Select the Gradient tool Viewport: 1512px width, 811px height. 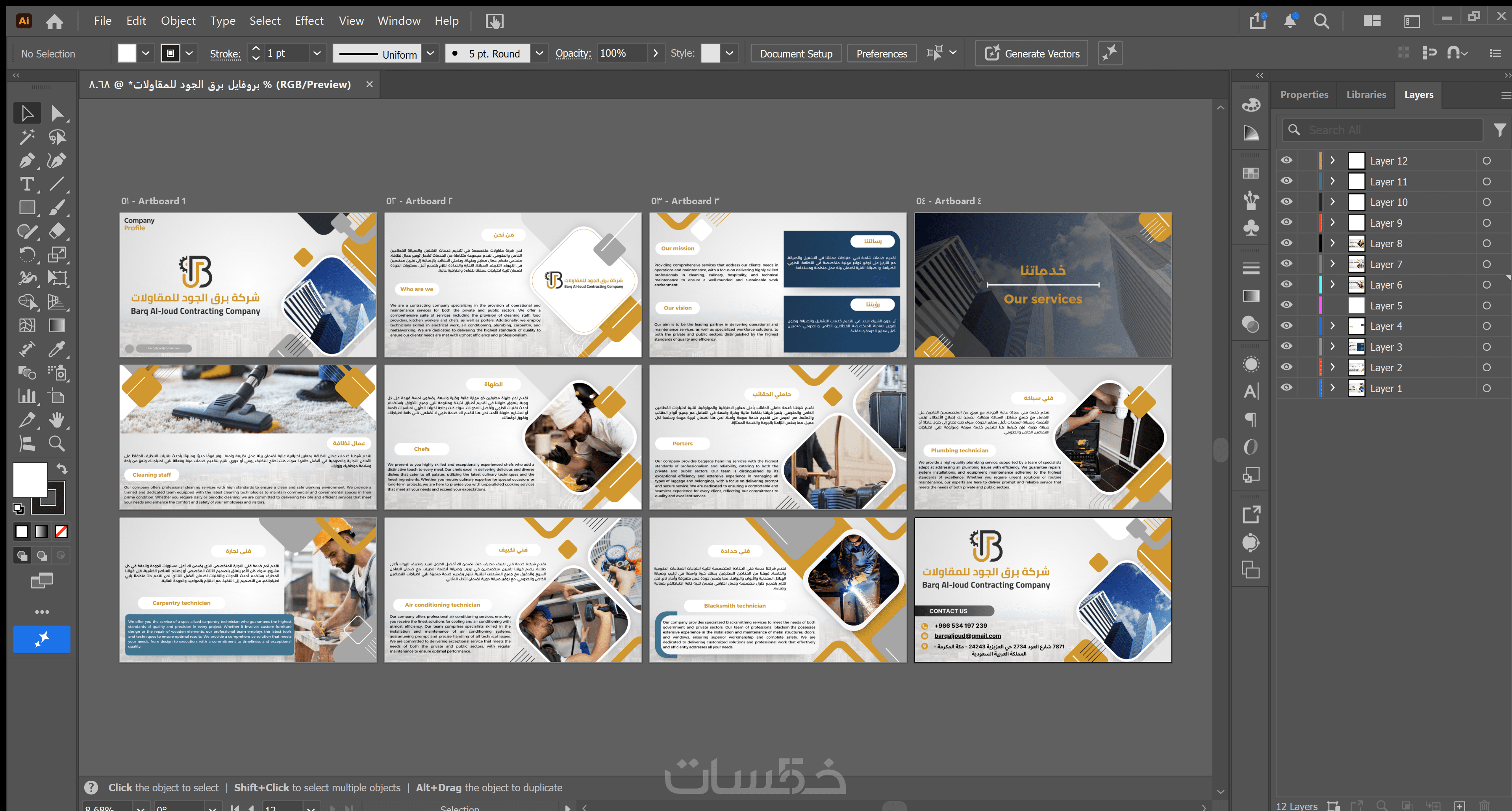pyautogui.click(x=57, y=325)
